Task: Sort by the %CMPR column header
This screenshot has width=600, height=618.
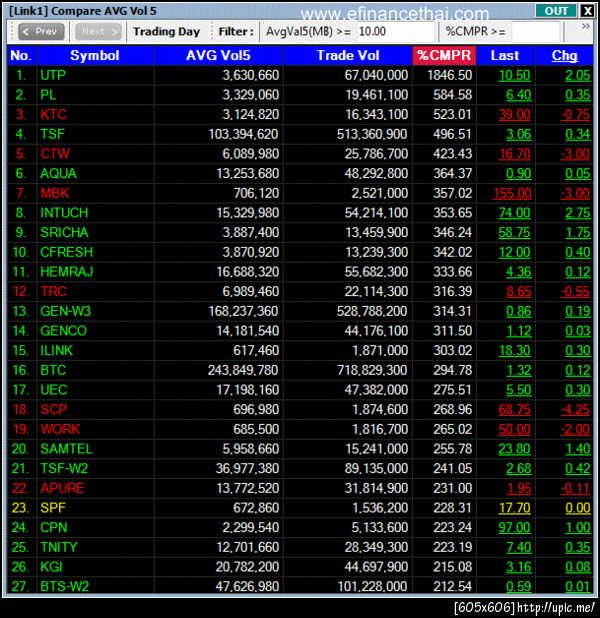Action: point(444,56)
